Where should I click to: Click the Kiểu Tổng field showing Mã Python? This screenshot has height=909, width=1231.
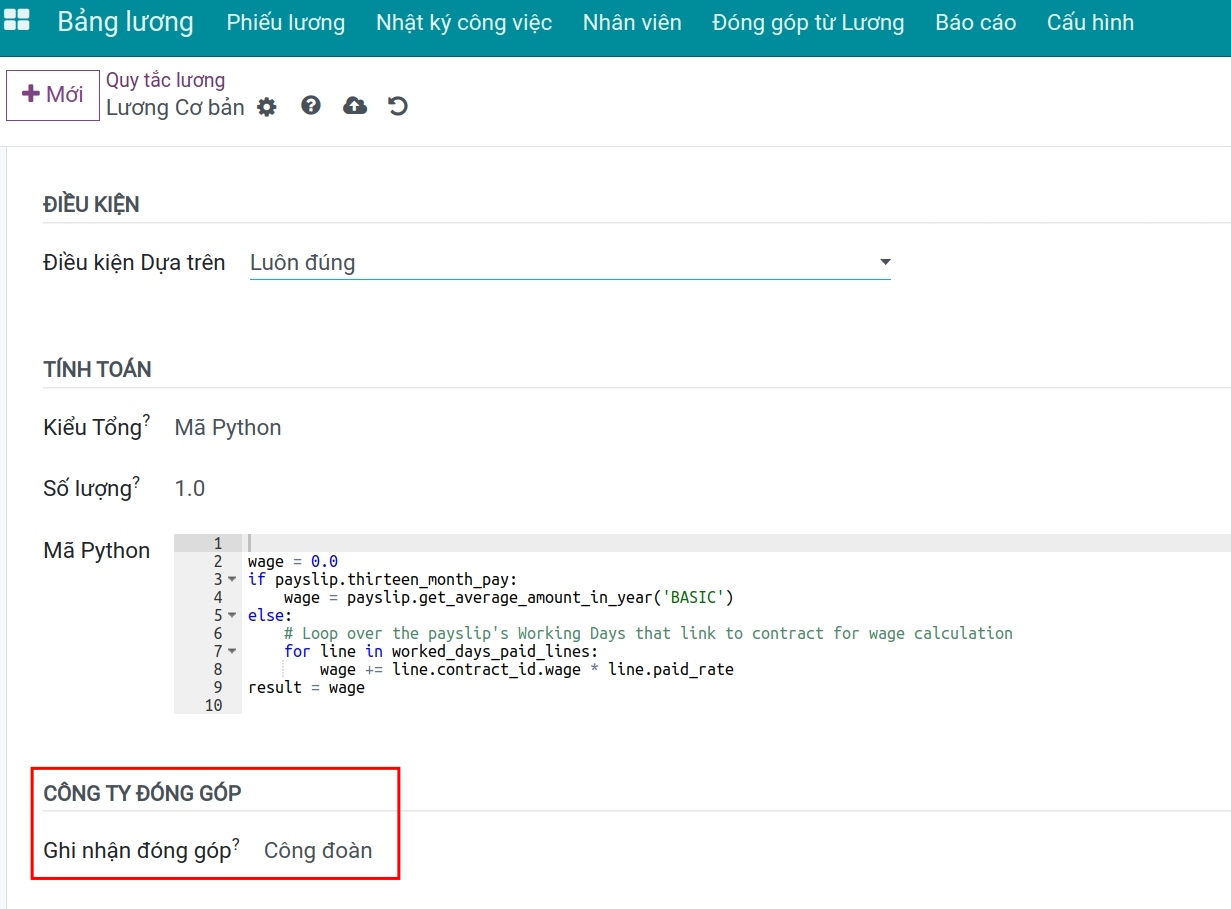point(228,428)
